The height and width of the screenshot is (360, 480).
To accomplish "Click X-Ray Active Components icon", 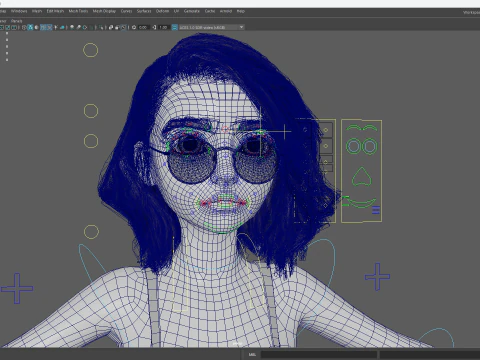I will (117, 27).
